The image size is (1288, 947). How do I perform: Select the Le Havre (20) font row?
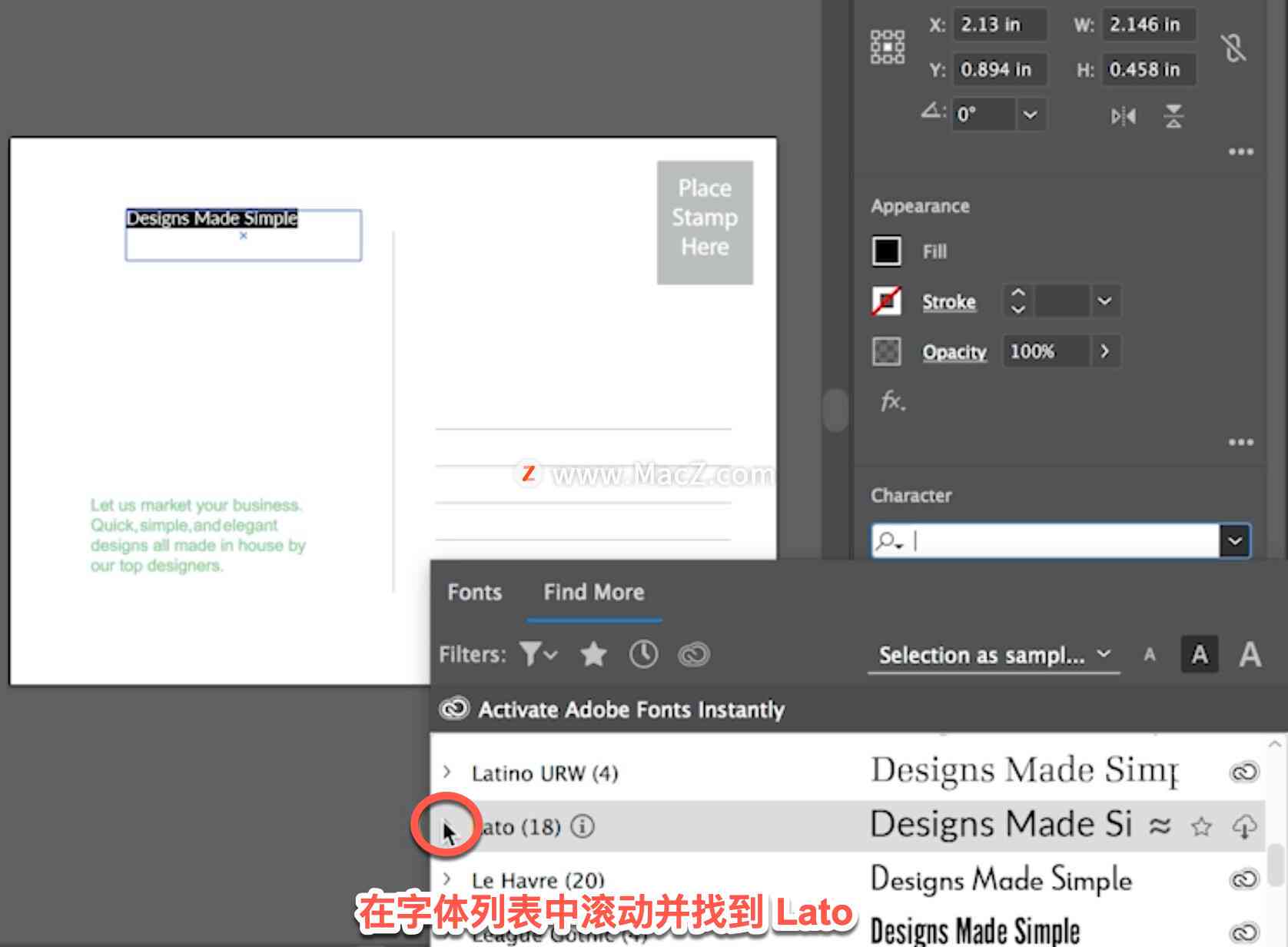[x=847, y=879]
